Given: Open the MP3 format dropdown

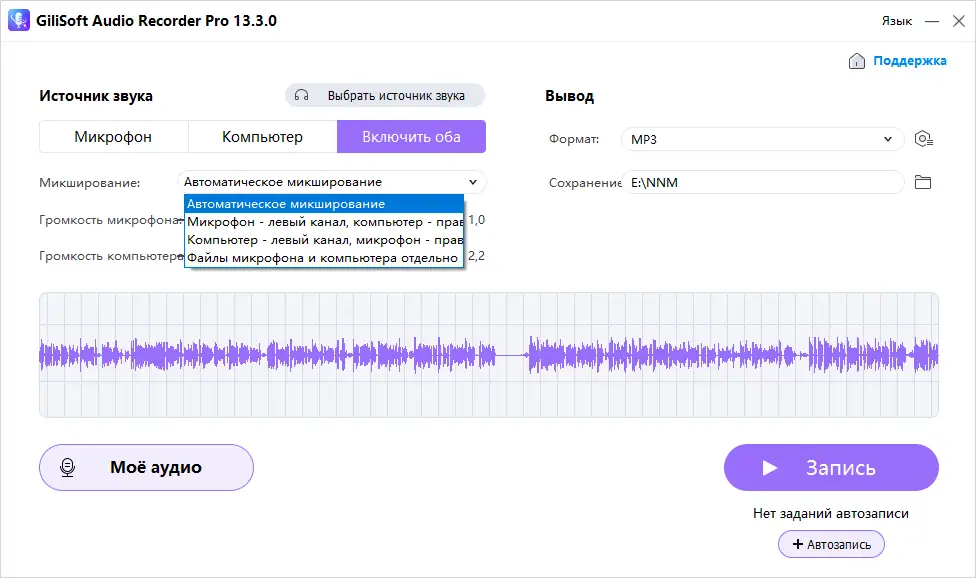Looking at the screenshot, I should (762, 139).
